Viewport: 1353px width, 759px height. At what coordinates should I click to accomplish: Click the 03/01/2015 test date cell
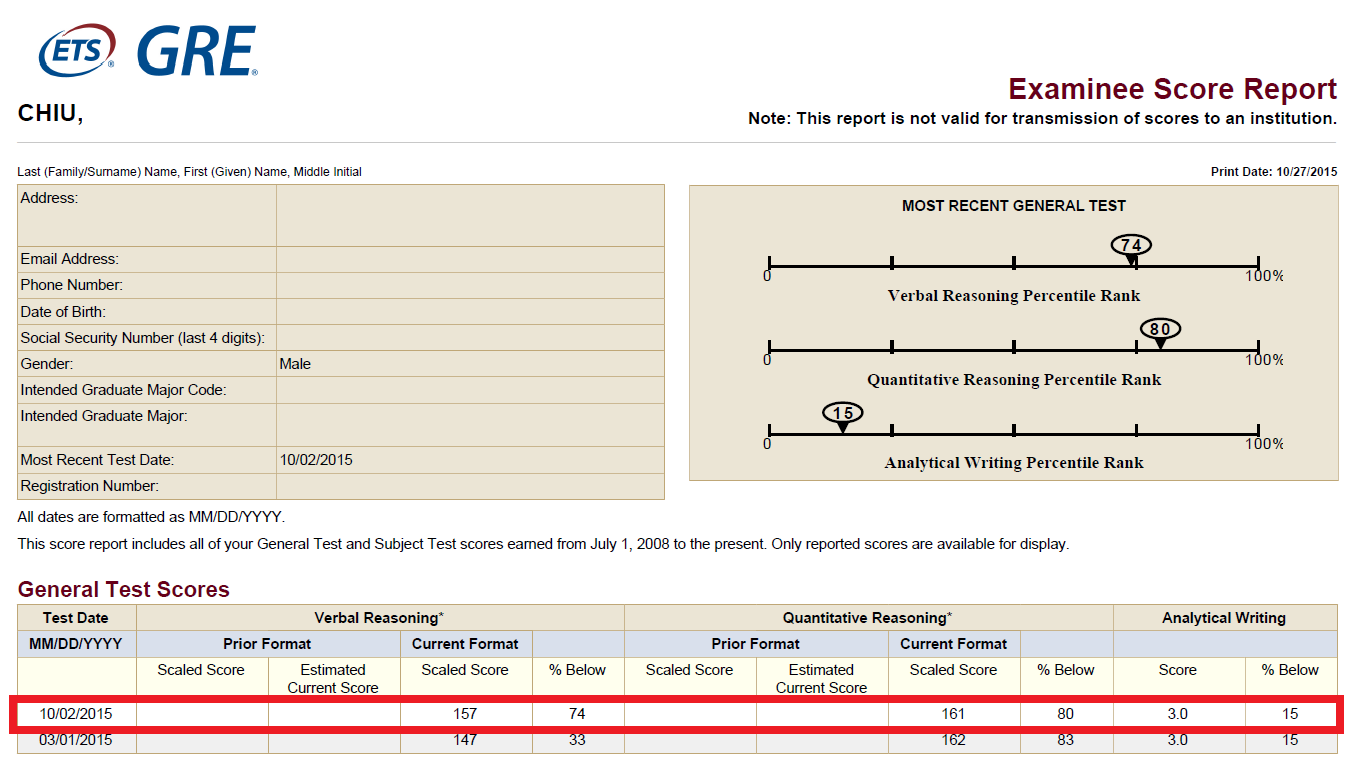tap(76, 740)
